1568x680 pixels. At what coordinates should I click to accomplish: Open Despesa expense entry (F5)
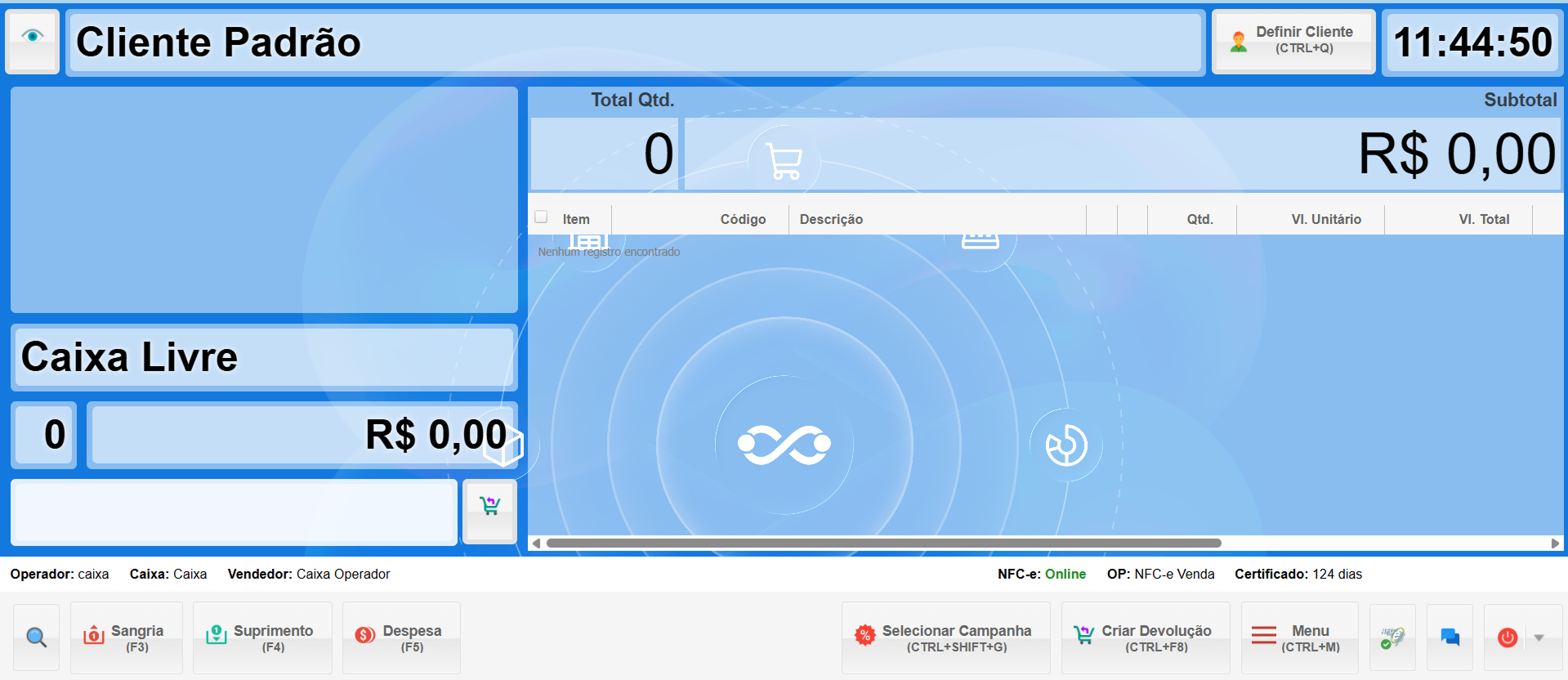coord(401,637)
